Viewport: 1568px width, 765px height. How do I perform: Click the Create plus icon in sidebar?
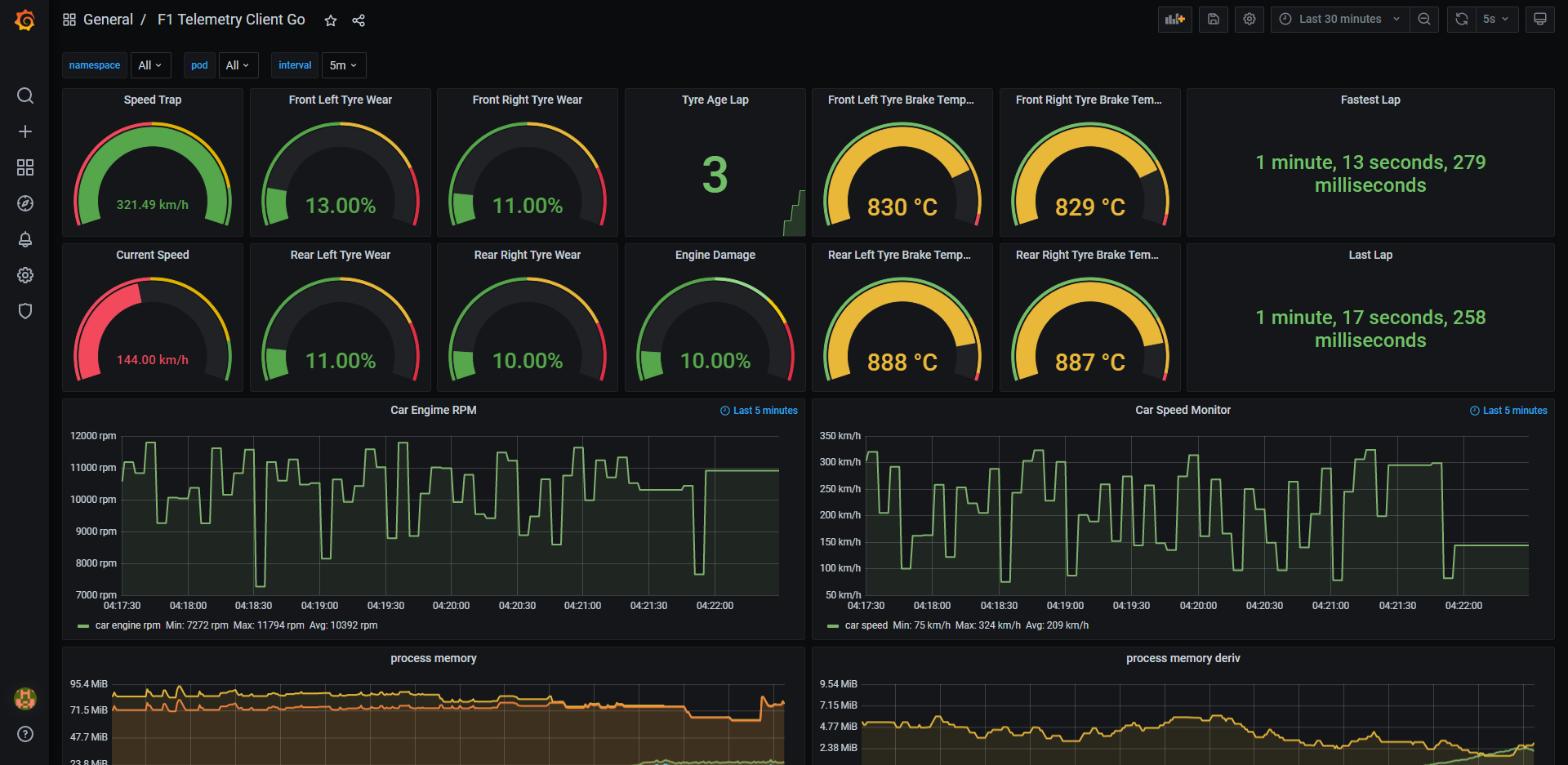click(x=24, y=131)
